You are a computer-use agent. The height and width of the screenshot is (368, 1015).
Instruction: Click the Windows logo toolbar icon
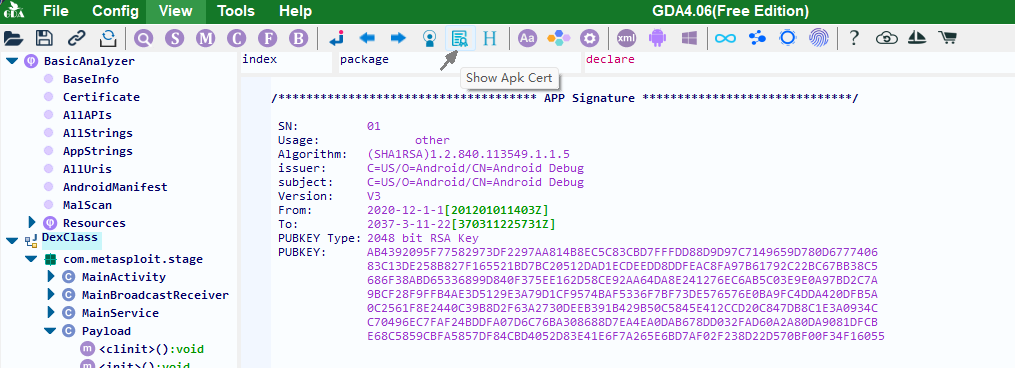tap(689, 38)
